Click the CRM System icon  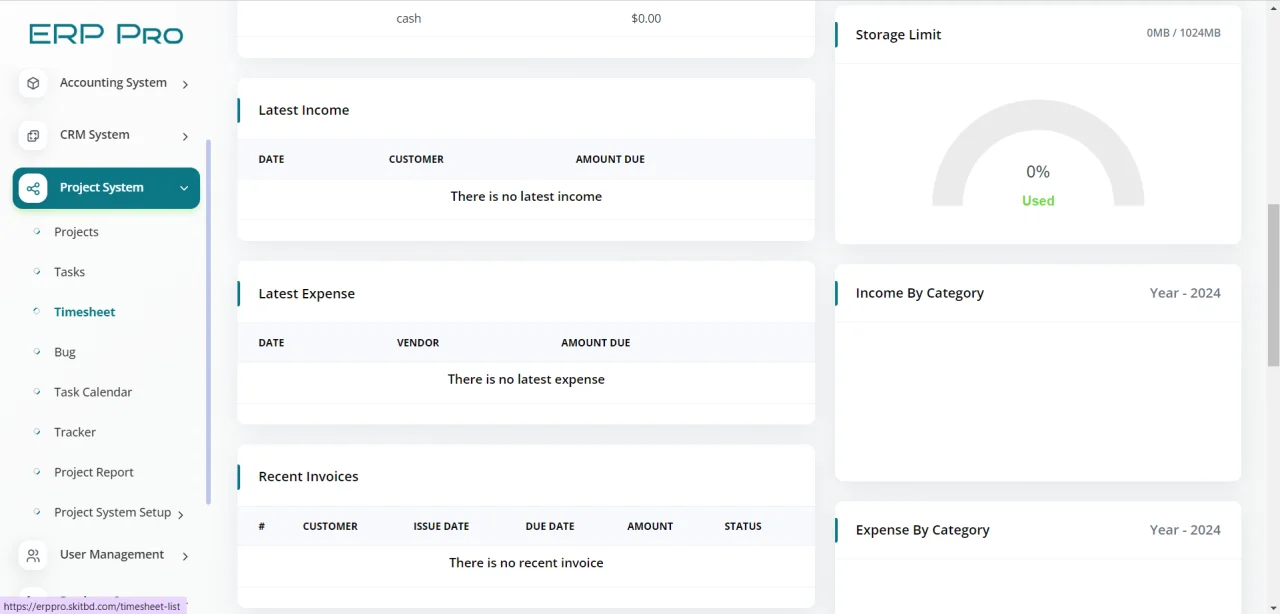click(33, 135)
